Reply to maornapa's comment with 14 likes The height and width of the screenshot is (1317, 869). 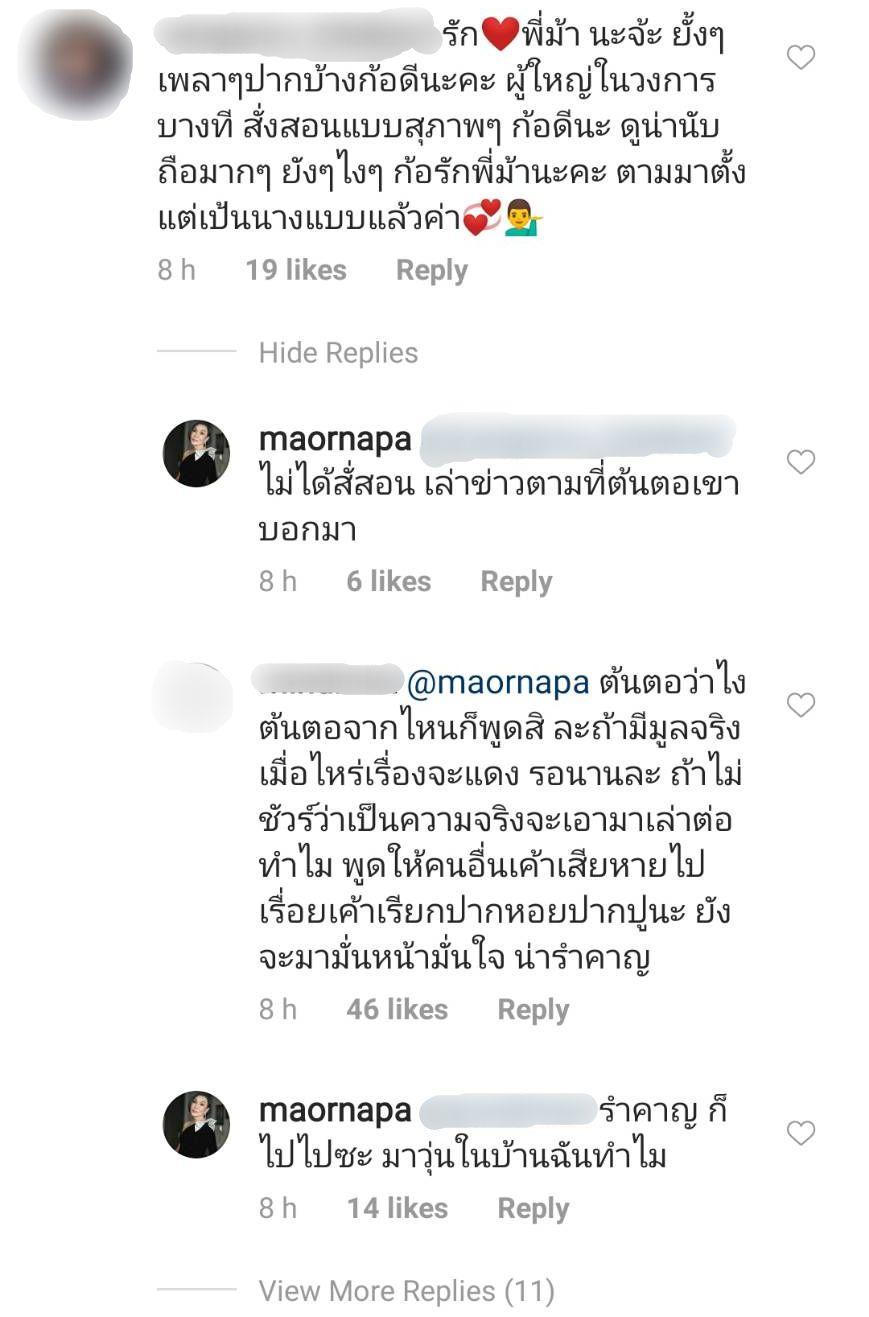(x=533, y=1209)
